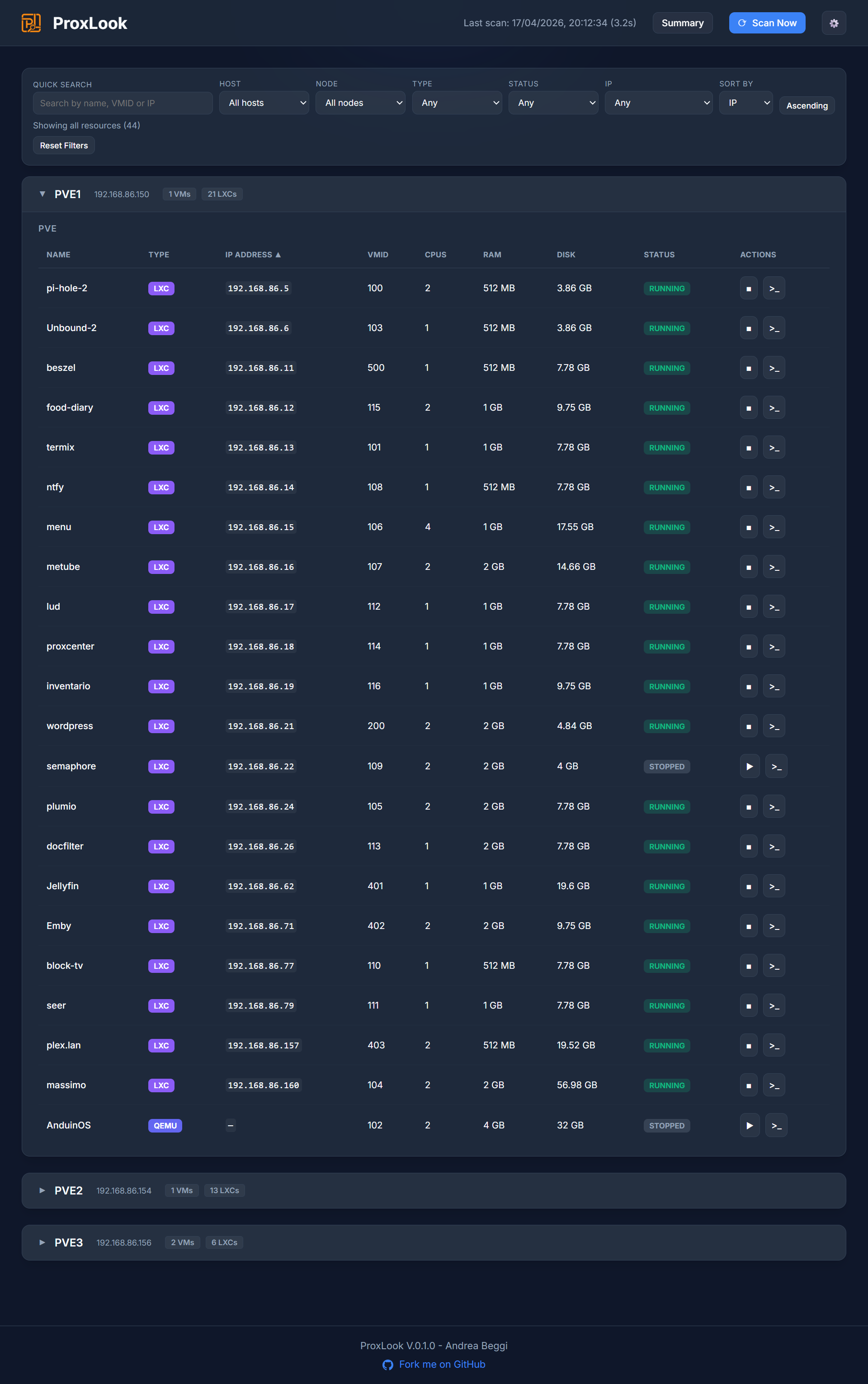
Task: Stop the wordpress container
Action: pos(748,726)
